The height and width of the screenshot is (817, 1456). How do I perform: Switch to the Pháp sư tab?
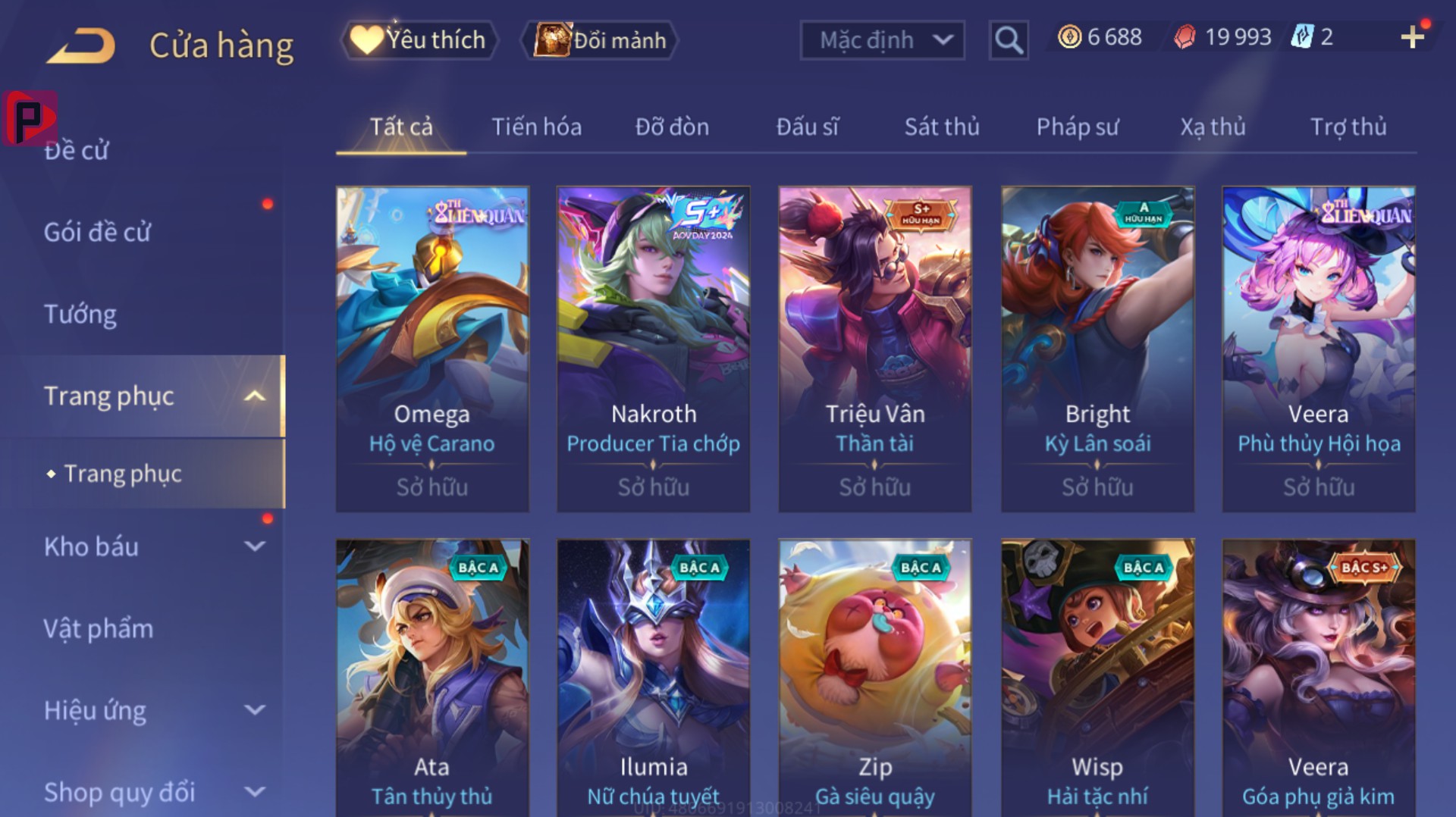[1077, 127]
